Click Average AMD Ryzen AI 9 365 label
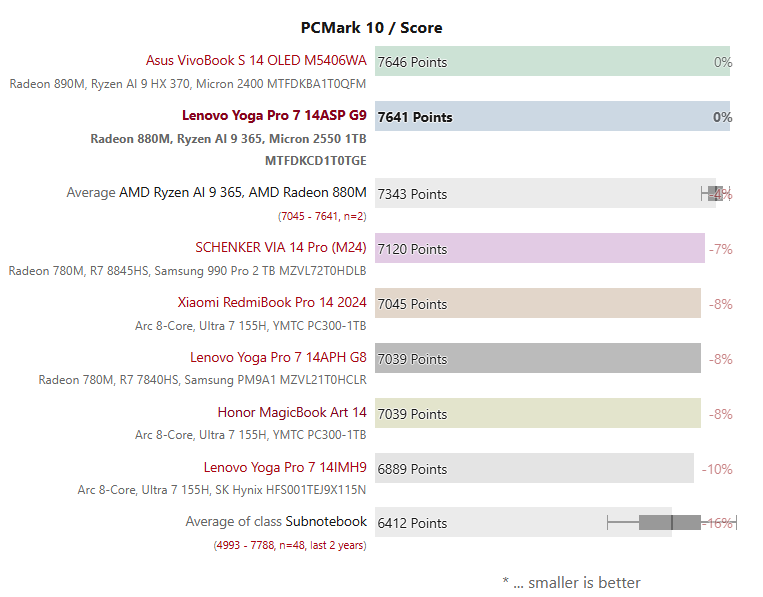Screen dimensions: 763x597 coord(217,193)
